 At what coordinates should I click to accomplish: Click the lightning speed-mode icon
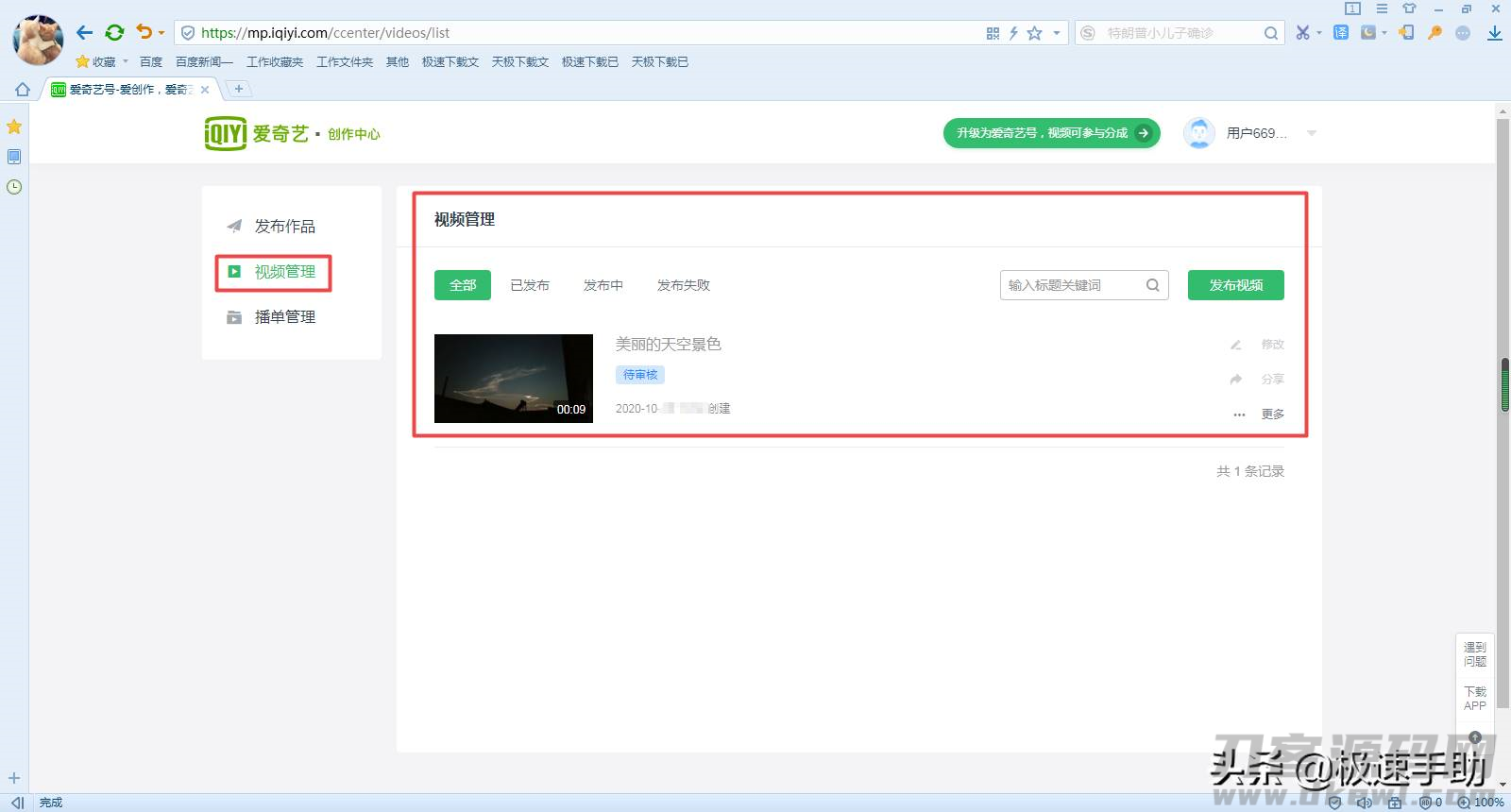click(1013, 33)
